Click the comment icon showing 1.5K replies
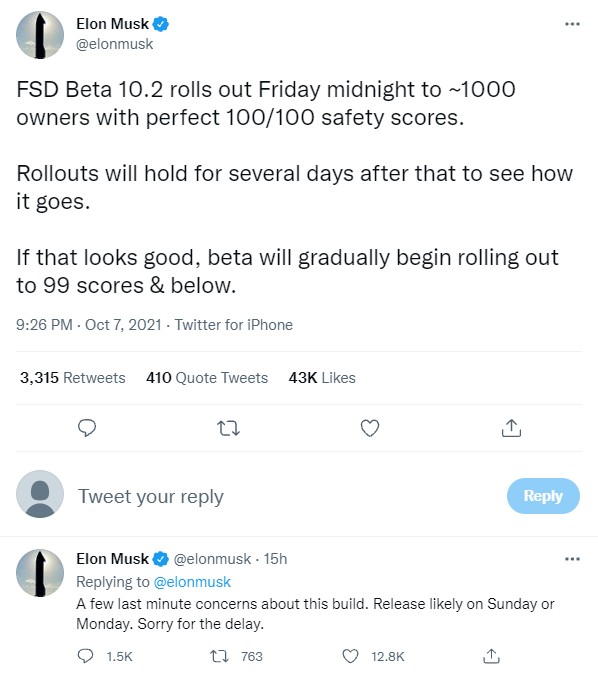Image resolution: width=598 pixels, height=675 pixels. (85, 656)
